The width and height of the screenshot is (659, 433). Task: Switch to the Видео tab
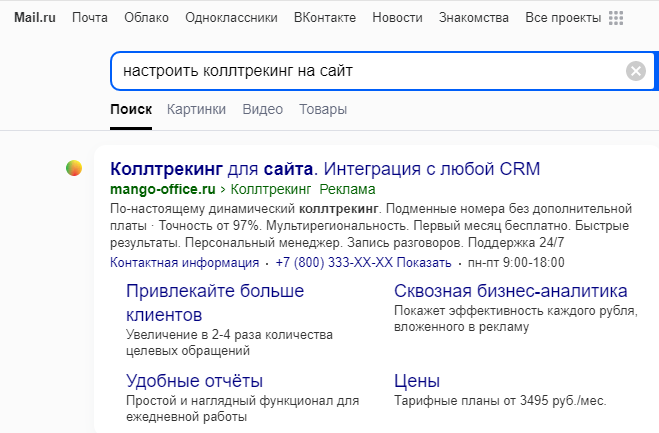(262, 109)
